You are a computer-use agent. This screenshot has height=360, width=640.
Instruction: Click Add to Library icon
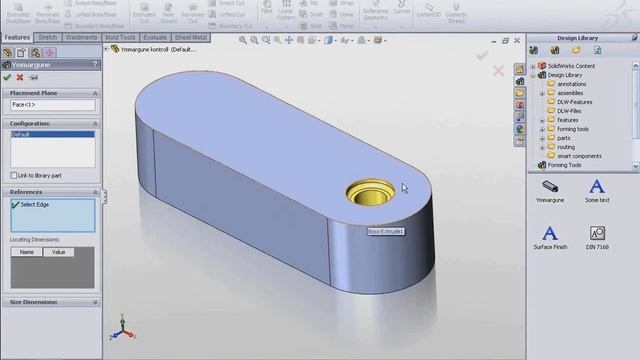[x=533, y=50]
